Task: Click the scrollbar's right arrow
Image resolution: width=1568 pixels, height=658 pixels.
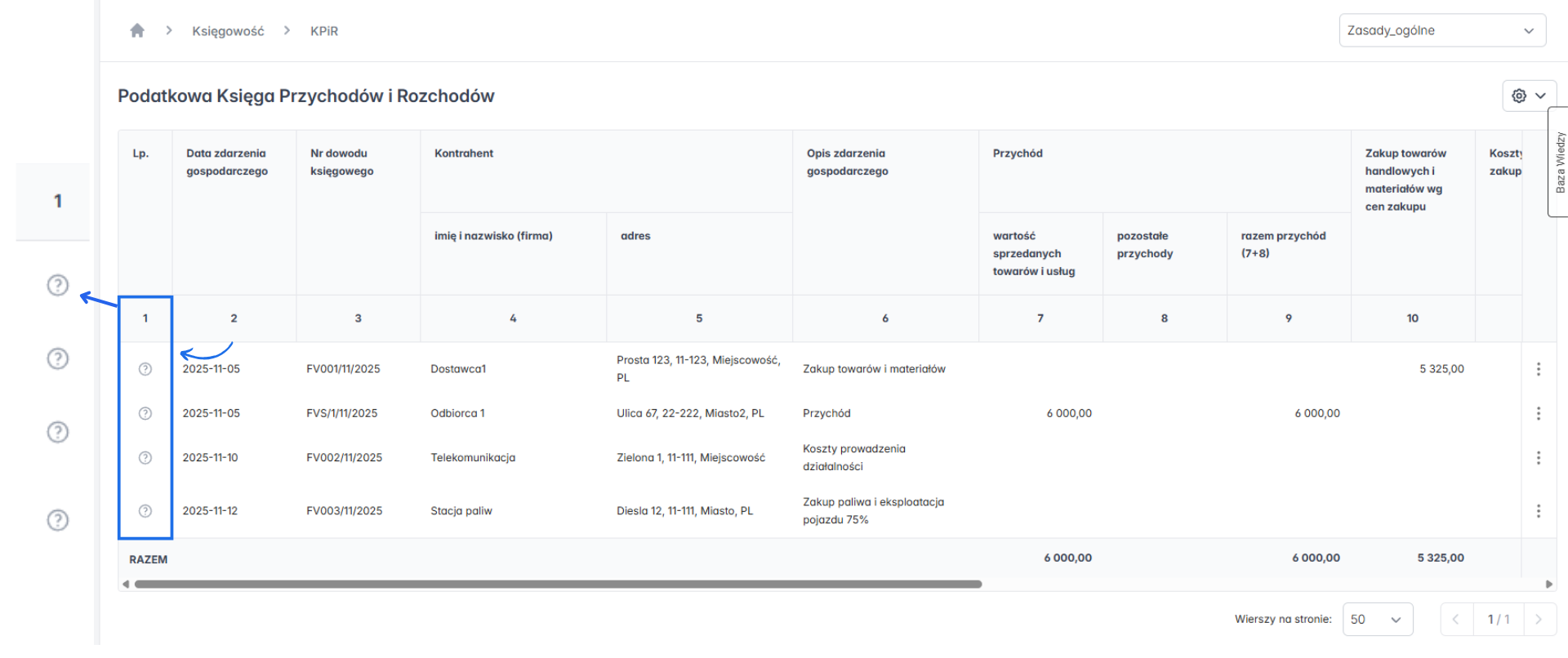Action: pyautogui.click(x=1548, y=585)
